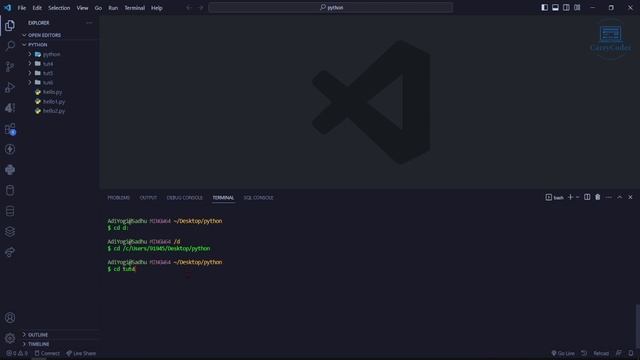Switch to the Terminal tab
The image size is (640, 360).
pyautogui.click(x=223, y=198)
